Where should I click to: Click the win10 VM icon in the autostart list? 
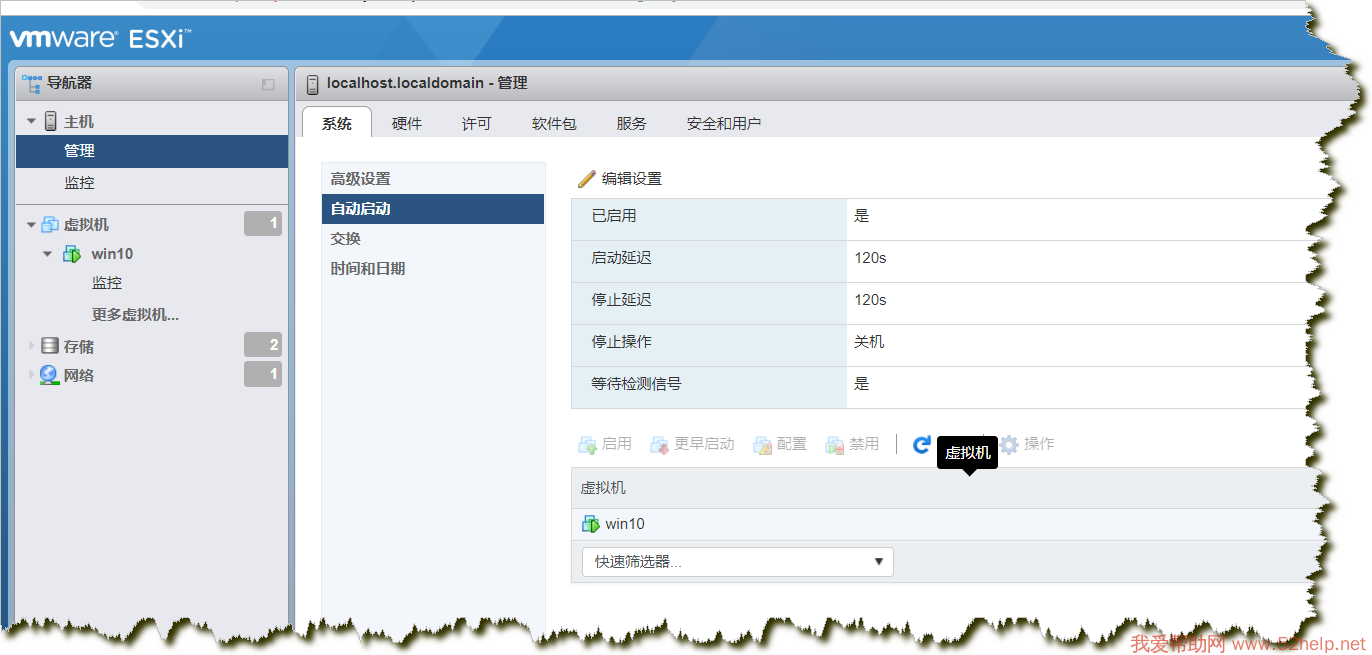(x=591, y=524)
